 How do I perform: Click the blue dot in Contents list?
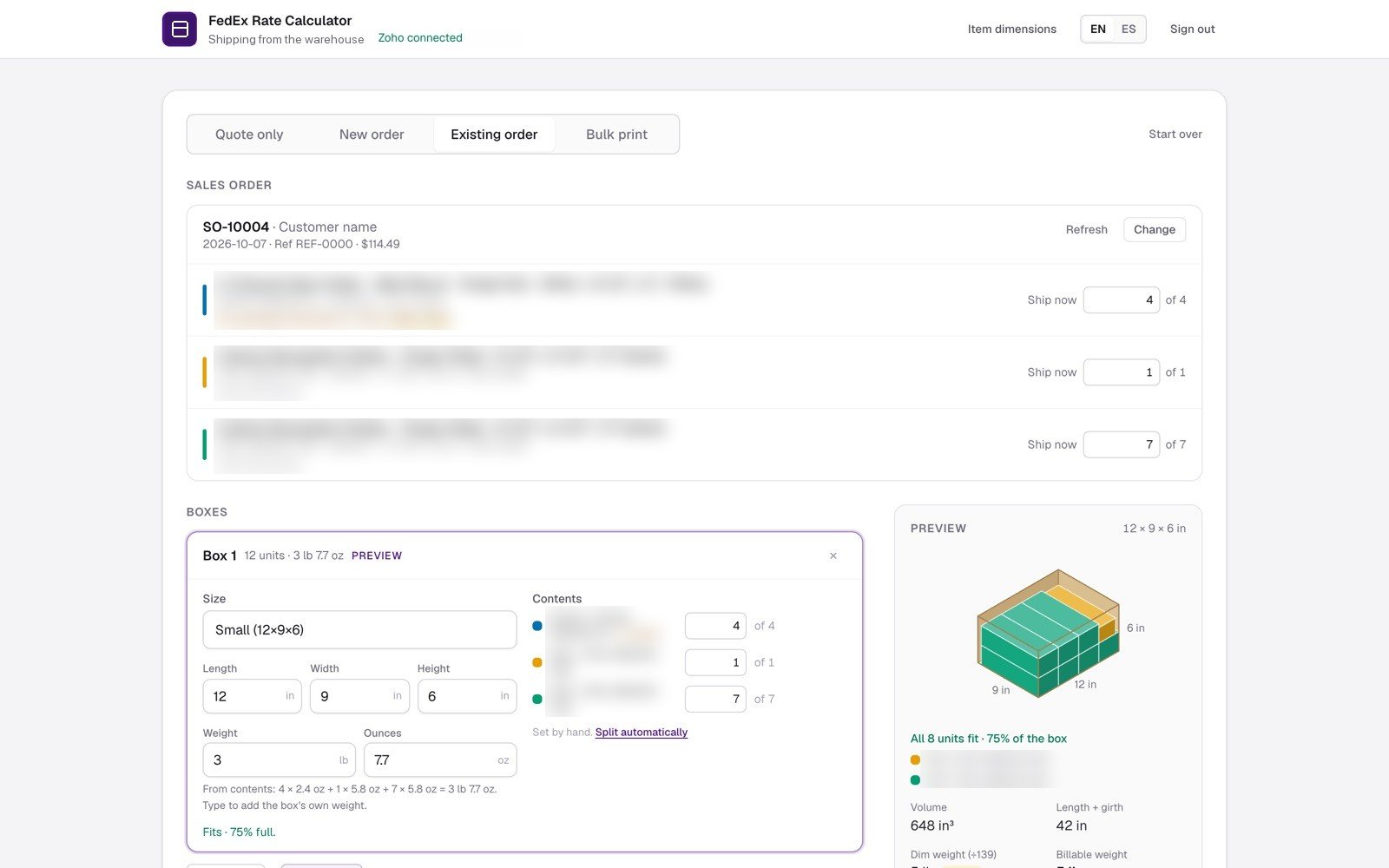[537, 626]
